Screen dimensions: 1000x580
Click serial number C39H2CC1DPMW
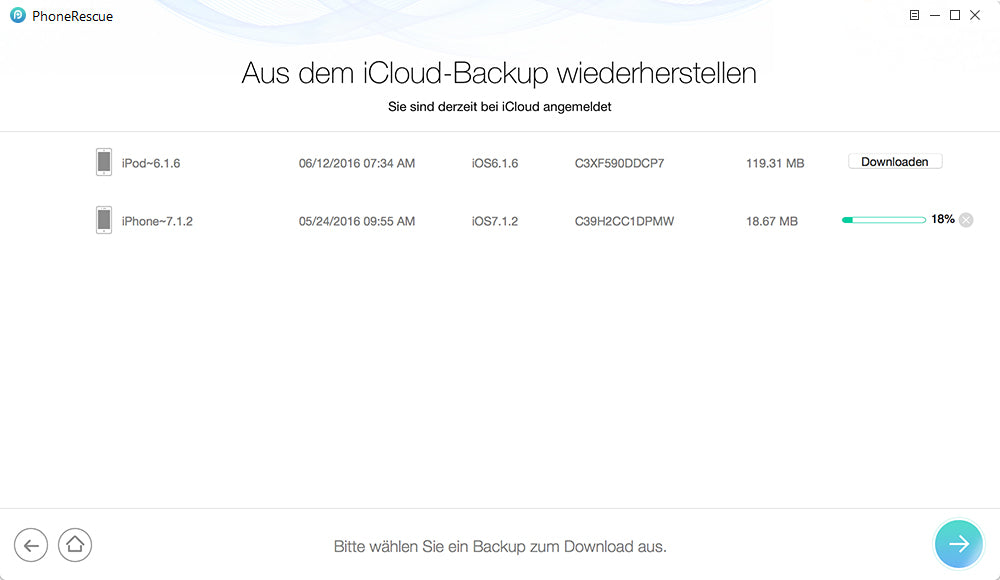(624, 221)
